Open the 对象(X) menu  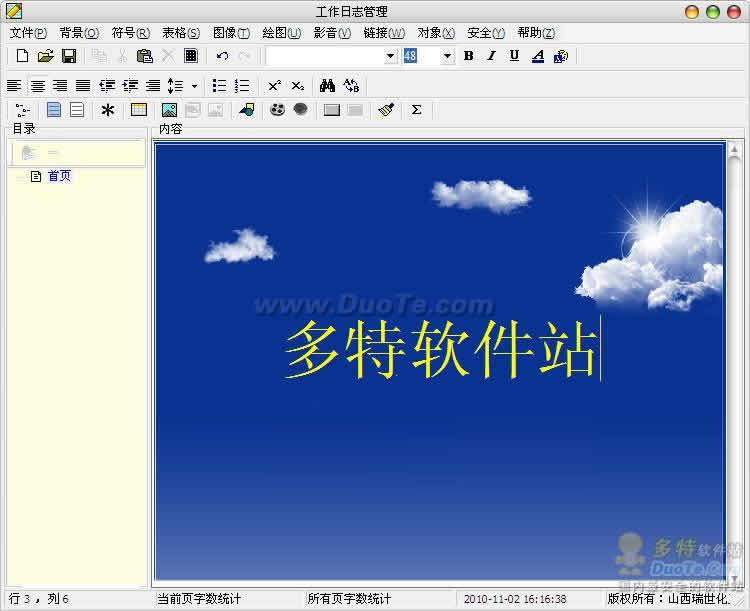click(x=435, y=33)
